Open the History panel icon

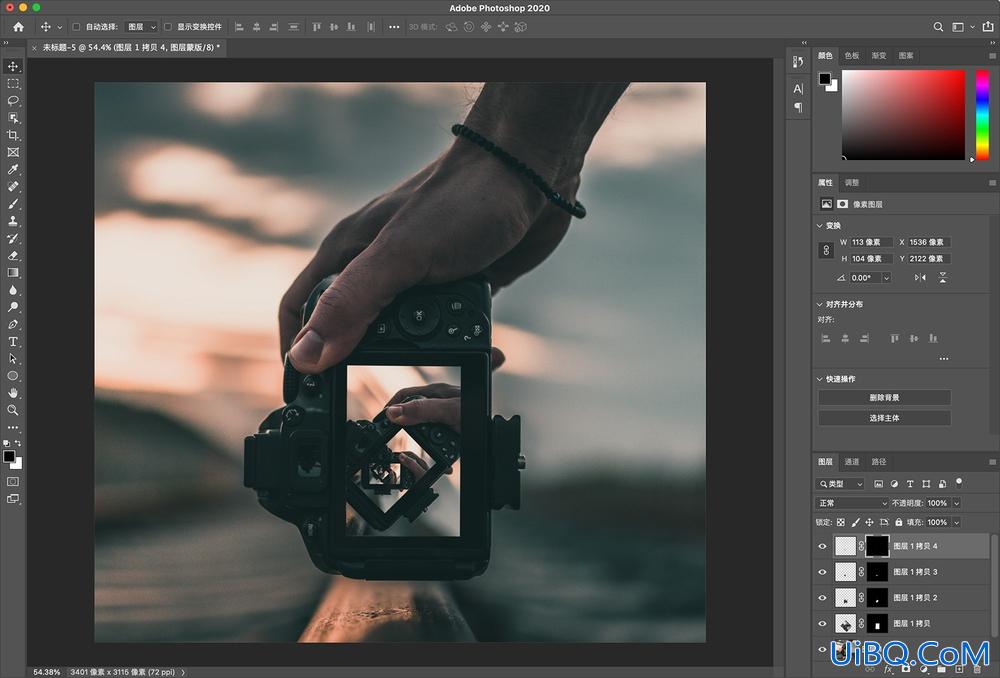pyautogui.click(x=798, y=62)
